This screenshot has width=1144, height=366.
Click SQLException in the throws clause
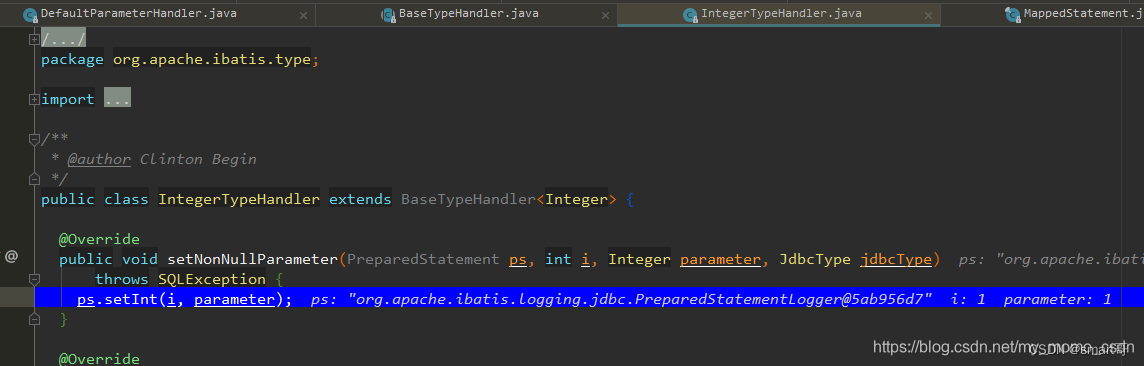(x=212, y=279)
